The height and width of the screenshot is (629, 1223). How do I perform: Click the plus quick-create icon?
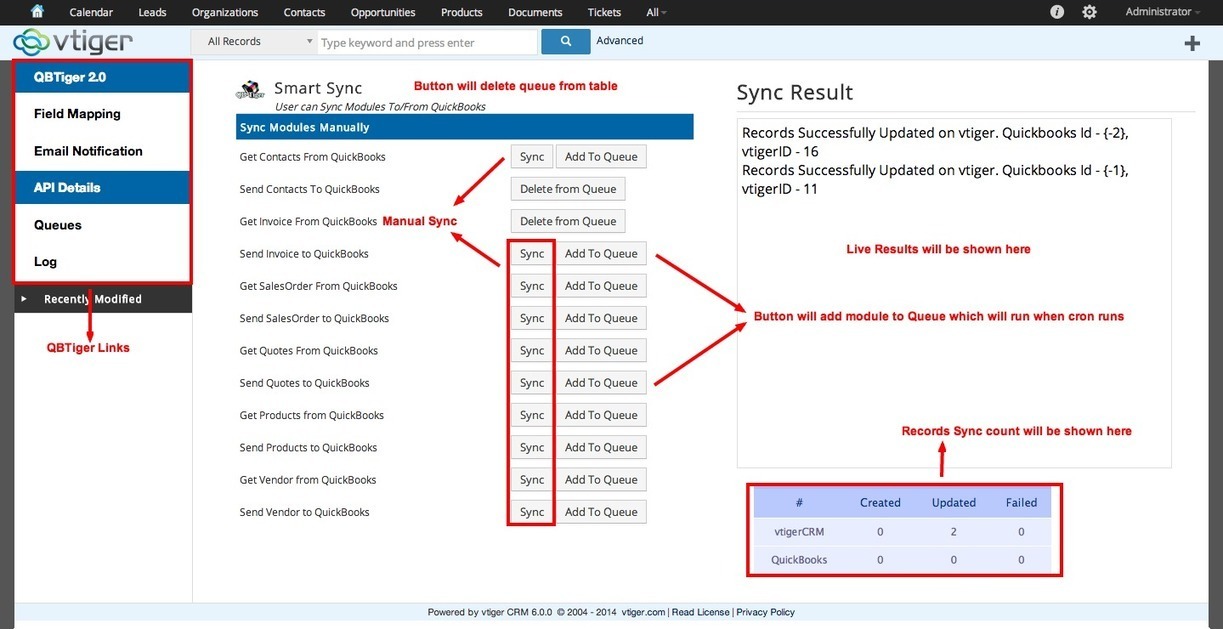click(x=1192, y=43)
